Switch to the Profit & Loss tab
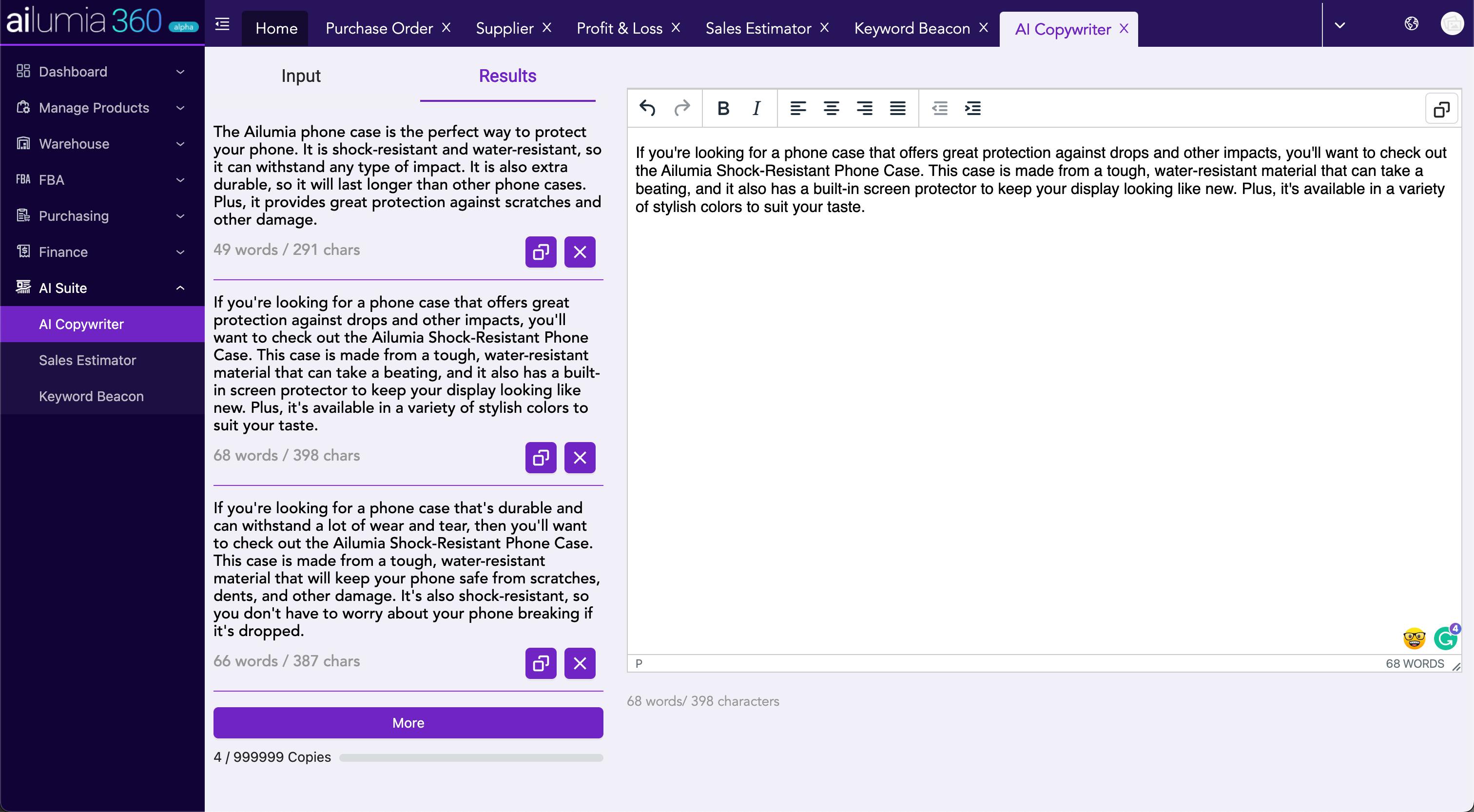The height and width of the screenshot is (812, 1474). [619, 28]
